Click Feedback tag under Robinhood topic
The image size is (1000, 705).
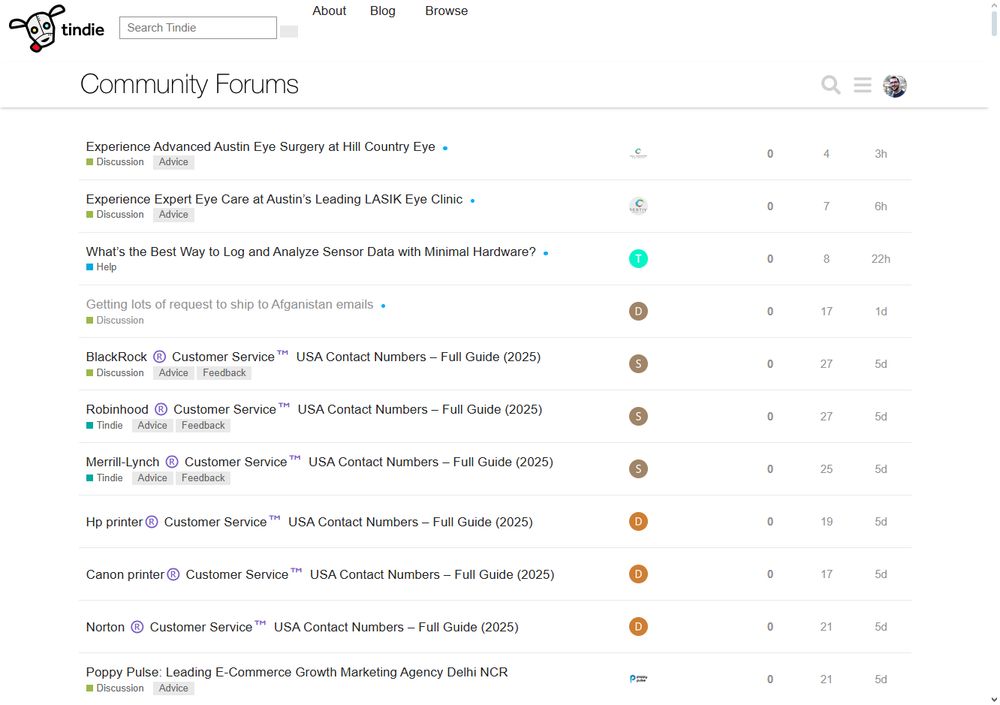click(203, 425)
